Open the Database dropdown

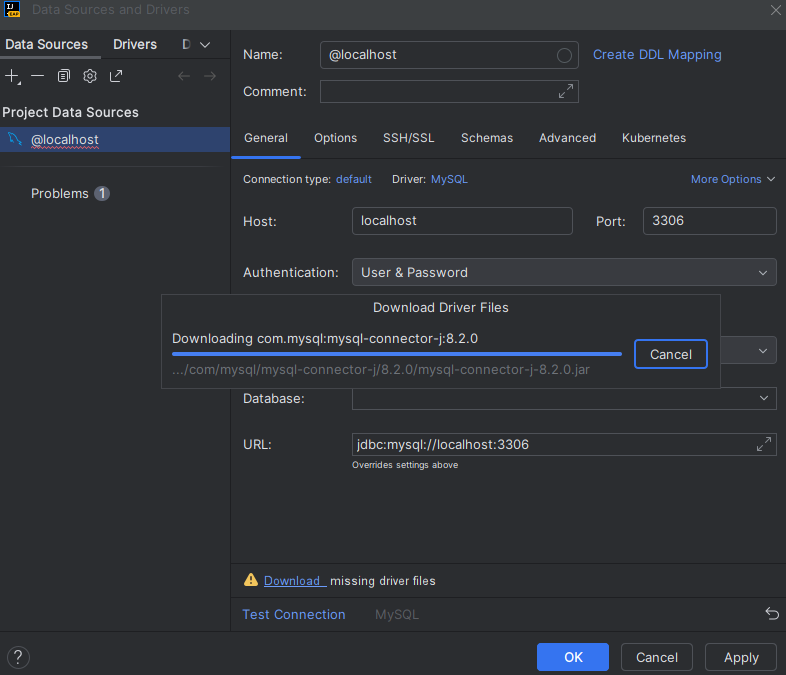tap(564, 398)
